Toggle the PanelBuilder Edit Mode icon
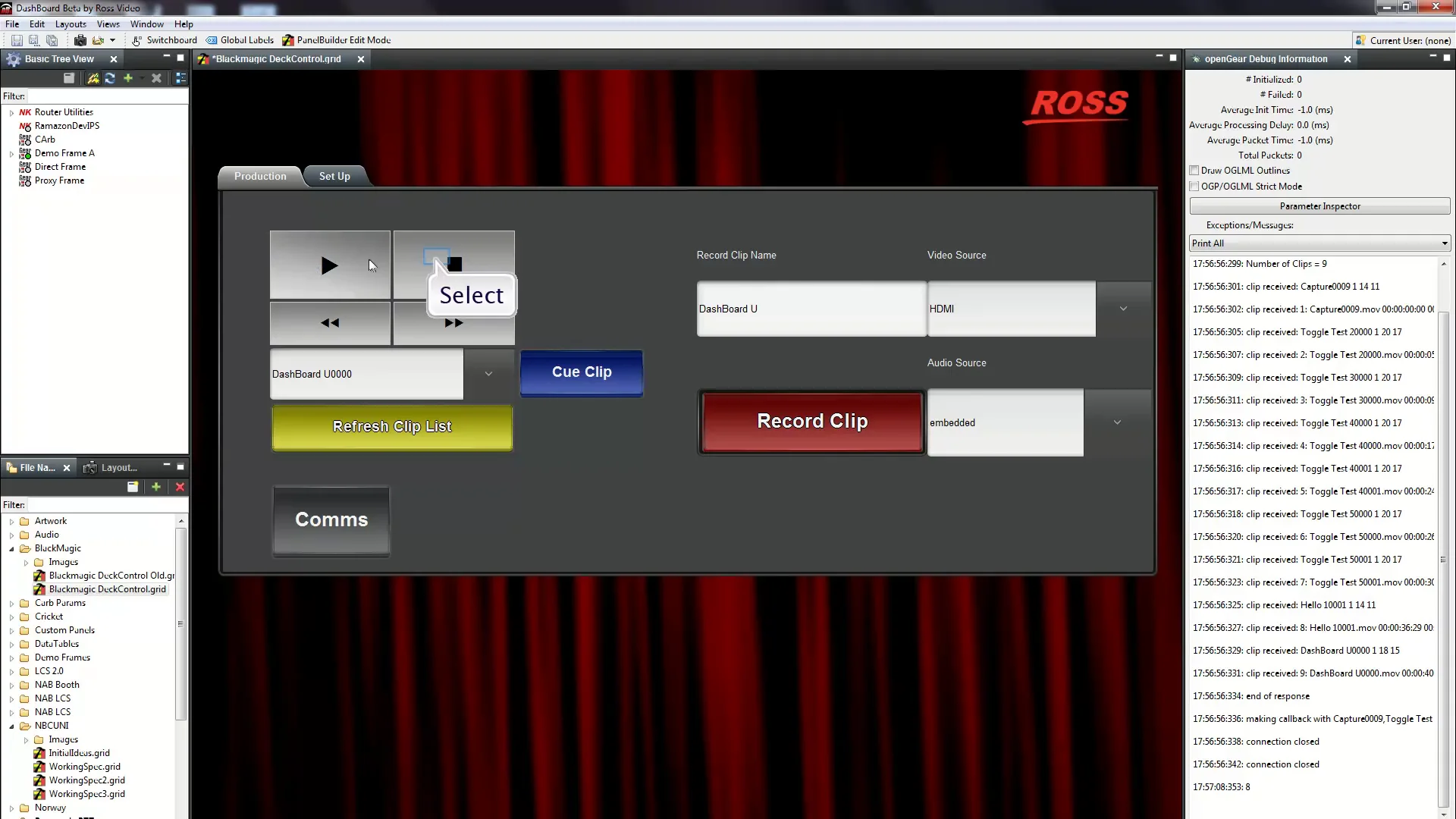This screenshot has height=819, width=1456. pyautogui.click(x=289, y=40)
